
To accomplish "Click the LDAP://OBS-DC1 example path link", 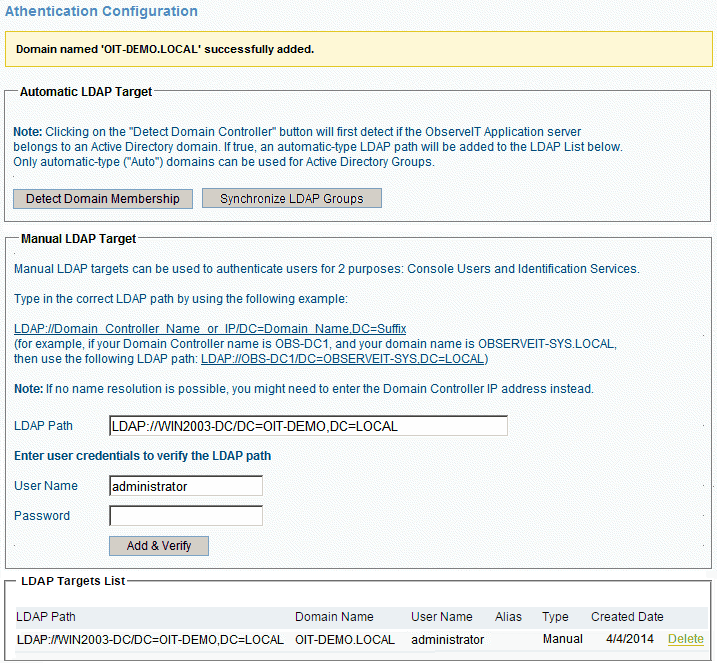I will (343, 358).
